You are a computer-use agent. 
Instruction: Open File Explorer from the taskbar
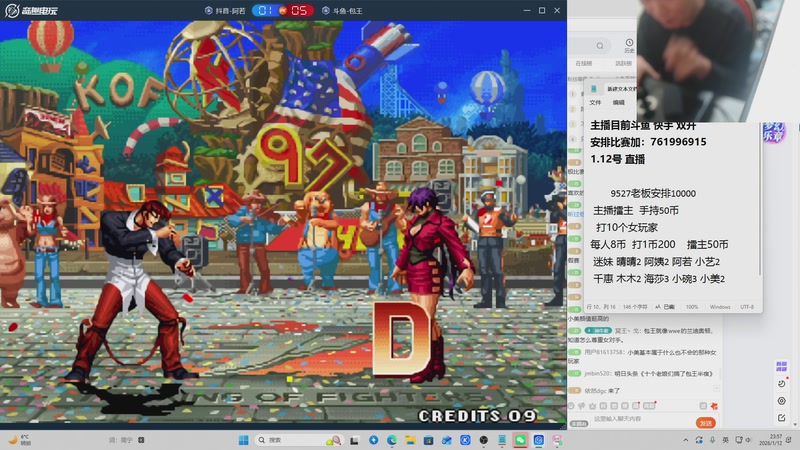[x=410, y=440]
